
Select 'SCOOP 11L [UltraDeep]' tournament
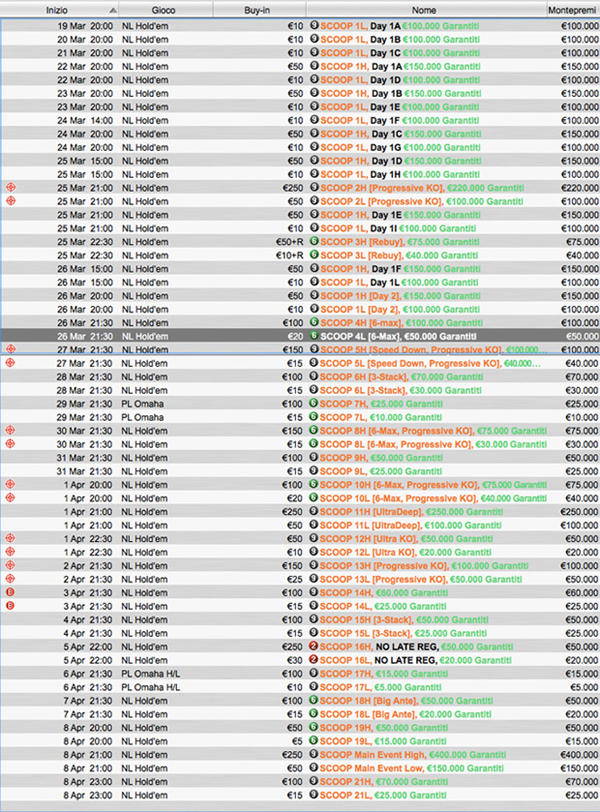[x=411, y=525]
